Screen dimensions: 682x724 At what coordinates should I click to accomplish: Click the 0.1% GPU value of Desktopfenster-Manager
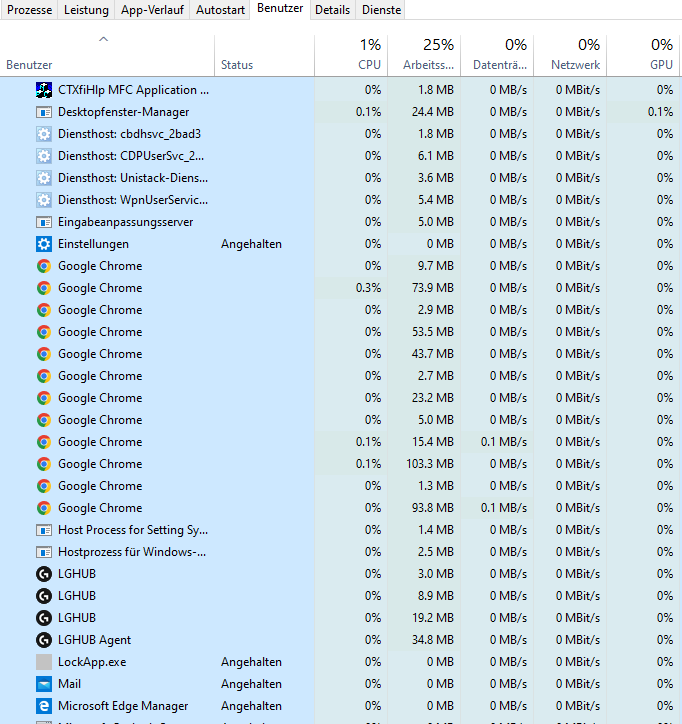coord(660,112)
